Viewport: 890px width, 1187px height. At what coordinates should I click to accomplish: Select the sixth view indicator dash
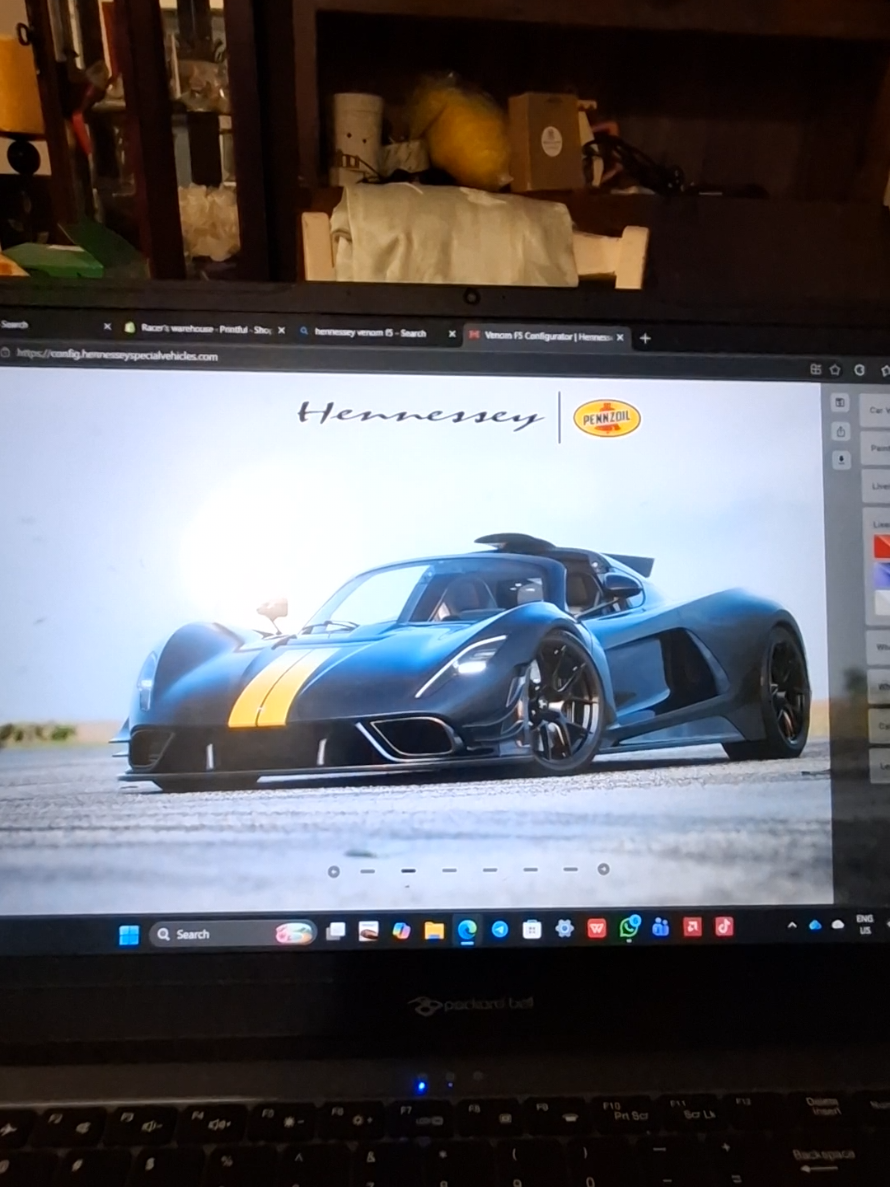[570, 869]
